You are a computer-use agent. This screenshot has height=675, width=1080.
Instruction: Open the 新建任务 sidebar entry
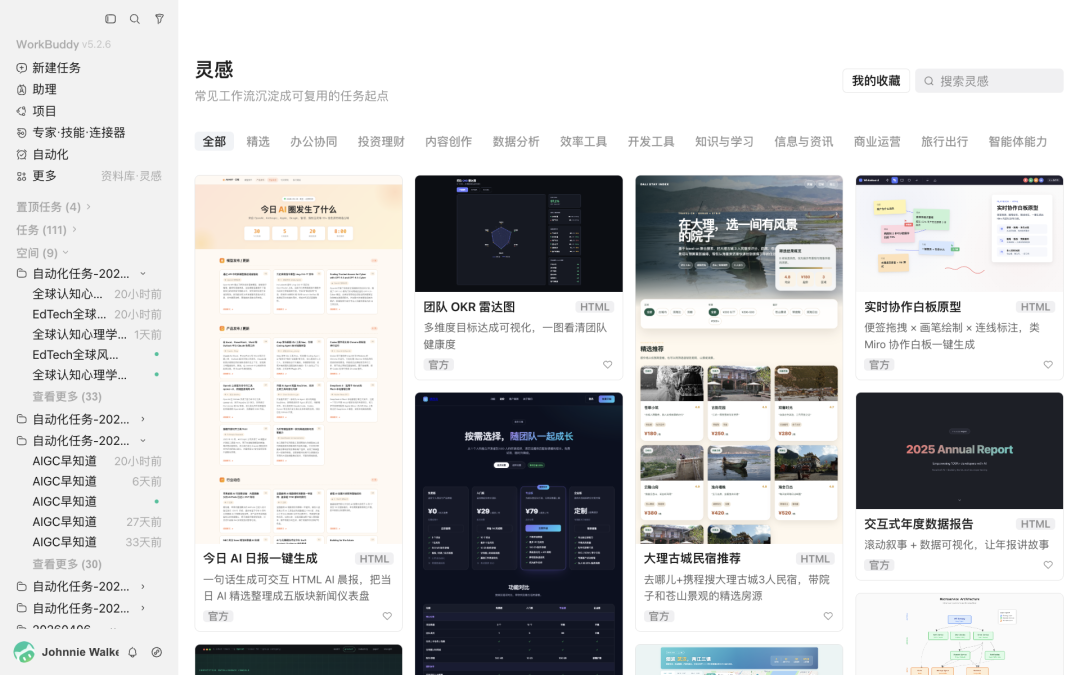(x=89, y=68)
